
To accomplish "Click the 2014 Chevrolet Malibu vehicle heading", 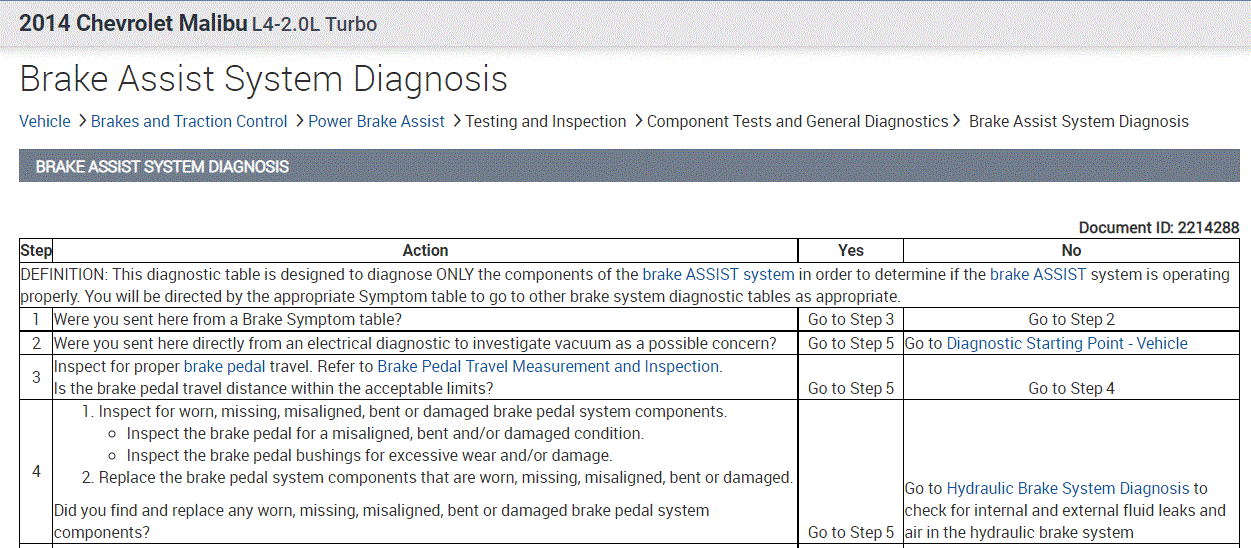I will [x=133, y=23].
